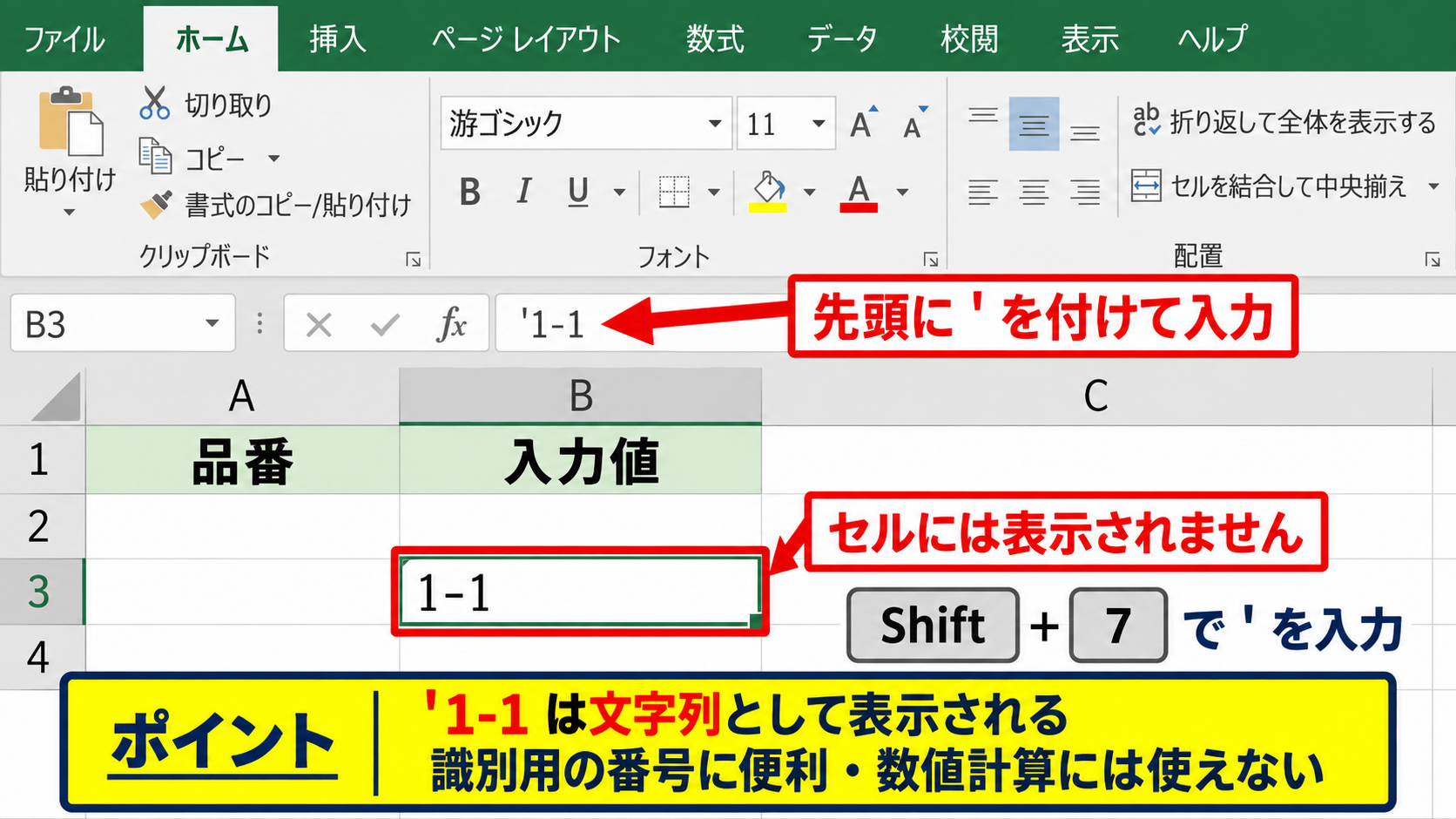
Task: Confirm entry with checkmark icon
Action: click(385, 325)
